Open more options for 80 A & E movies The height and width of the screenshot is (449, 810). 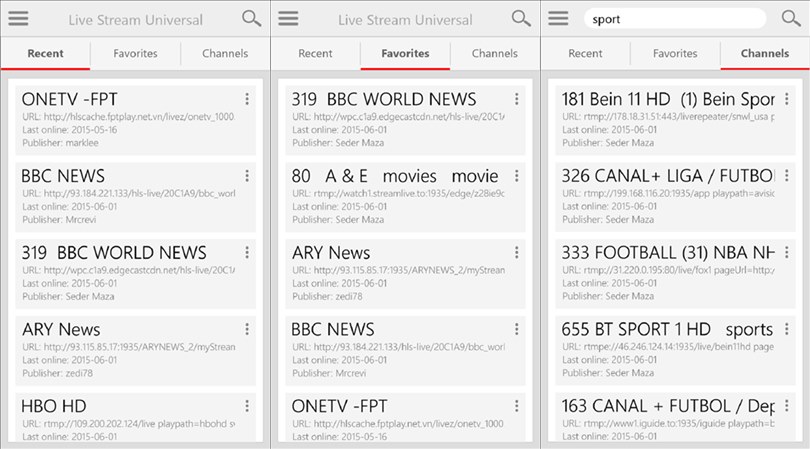517,176
